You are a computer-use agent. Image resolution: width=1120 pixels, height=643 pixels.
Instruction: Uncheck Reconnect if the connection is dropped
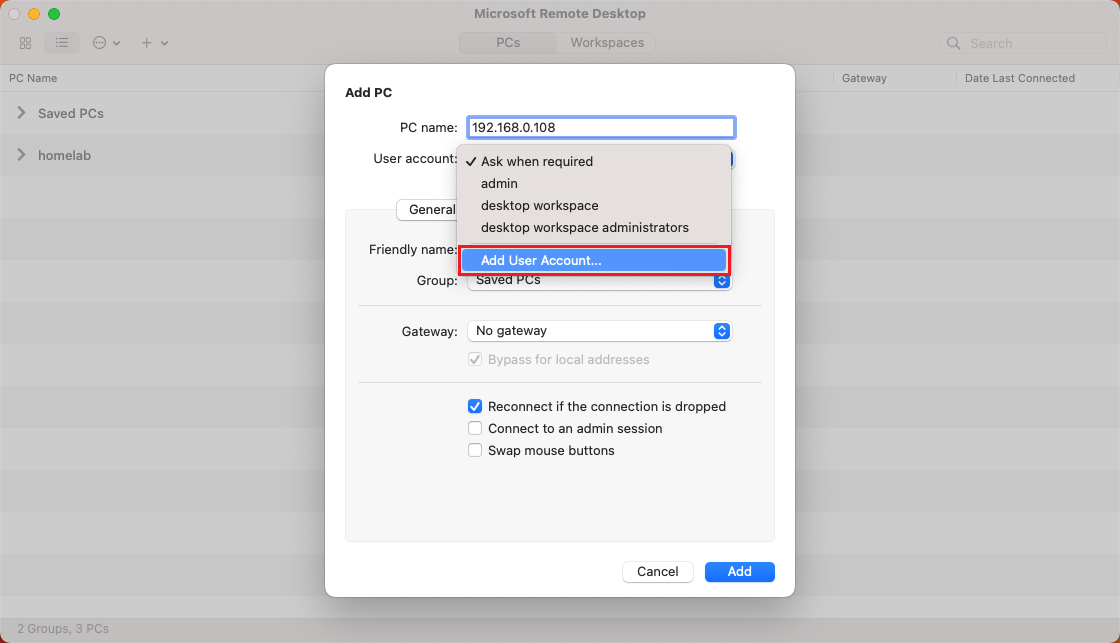(475, 407)
